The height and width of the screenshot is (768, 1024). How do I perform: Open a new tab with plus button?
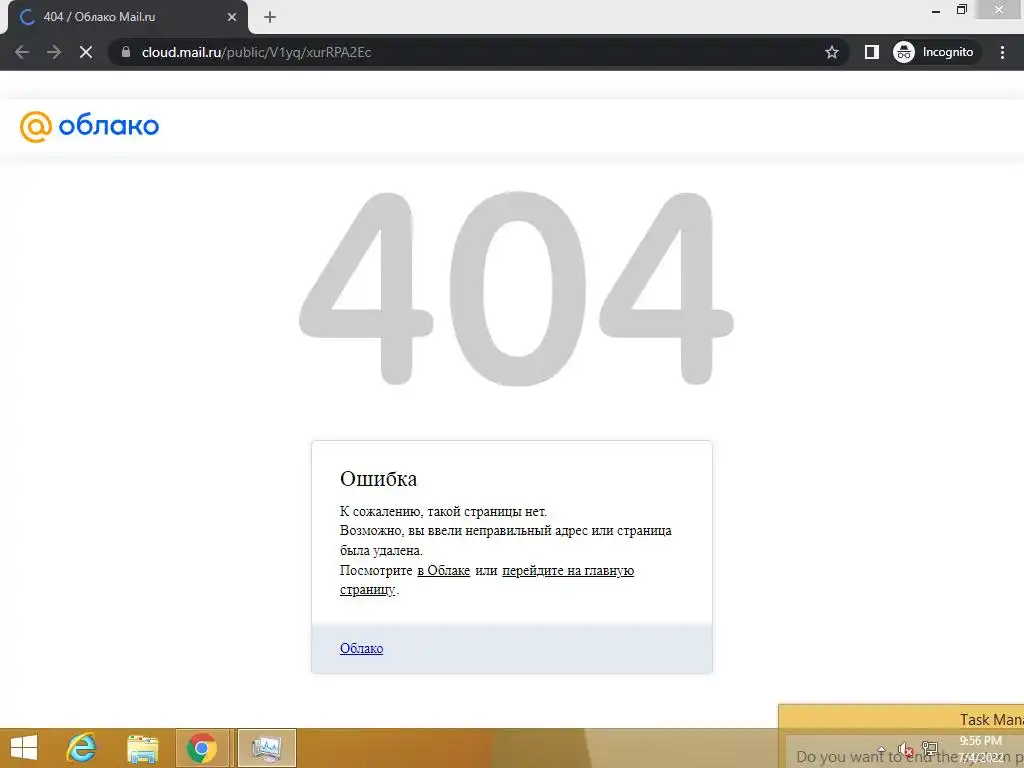(x=270, y=17)
